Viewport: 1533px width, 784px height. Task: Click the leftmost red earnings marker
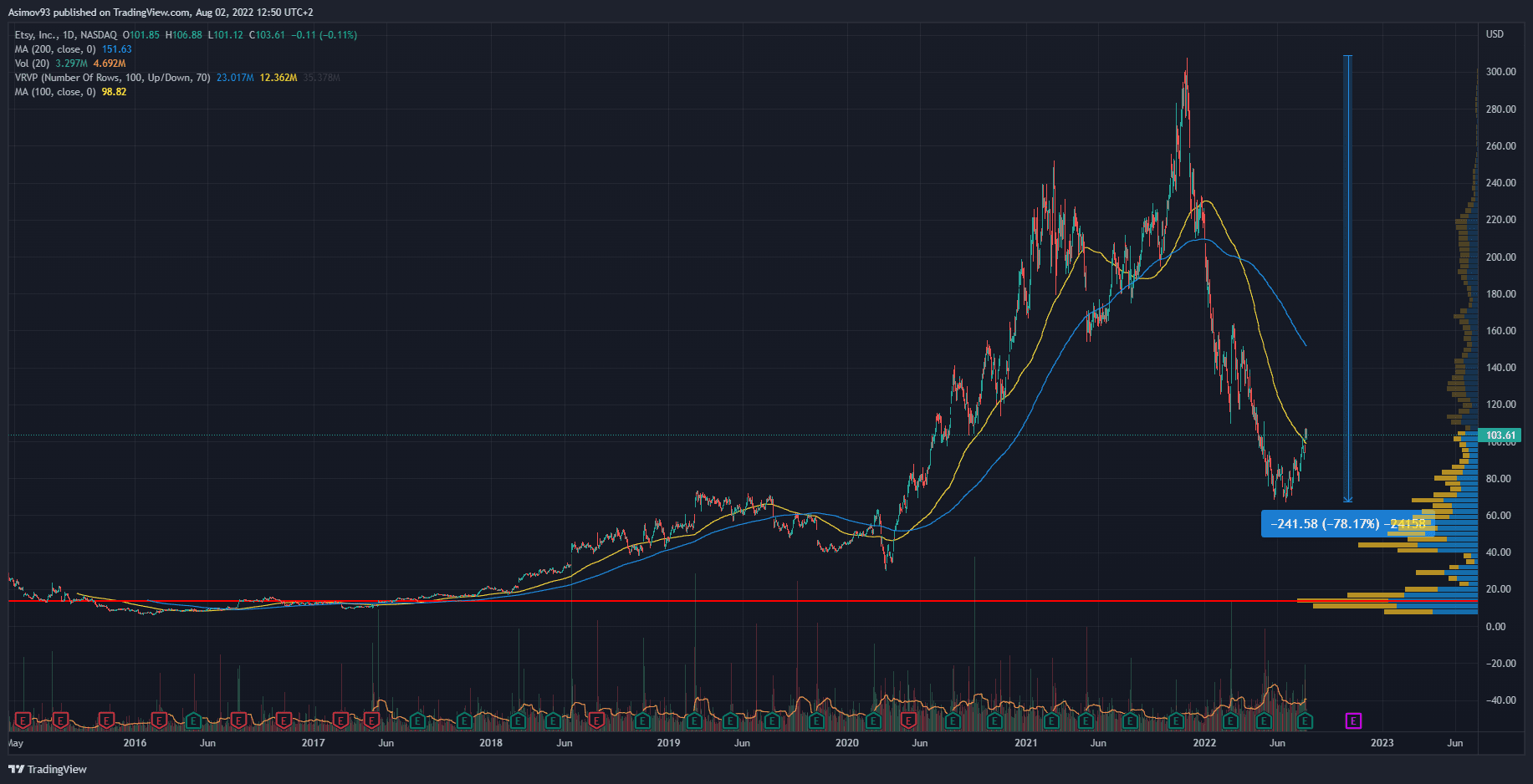click(x=23, y=720)
